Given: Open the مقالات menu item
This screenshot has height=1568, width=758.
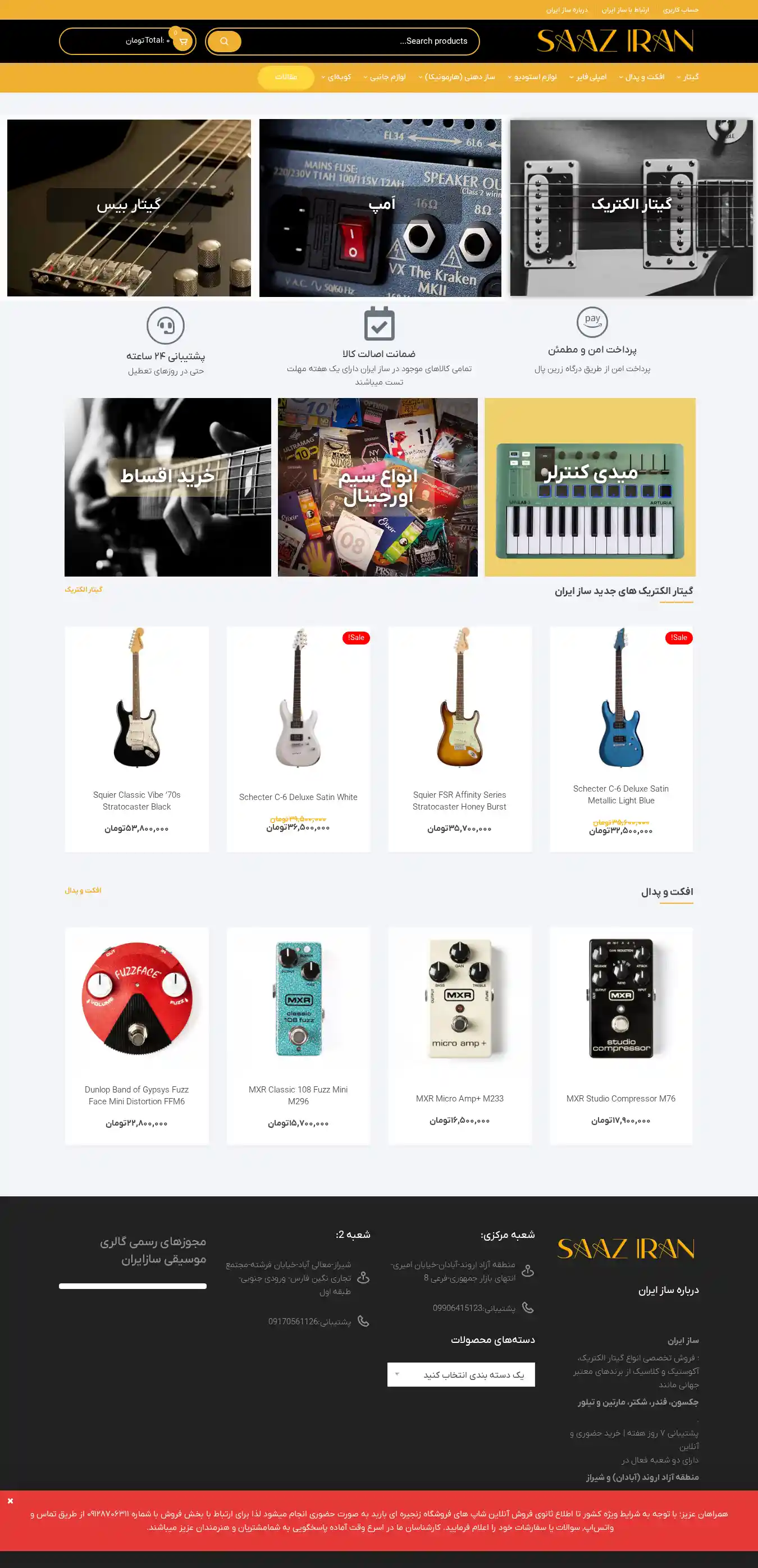Looking at the screenshot, I should 286,77.
